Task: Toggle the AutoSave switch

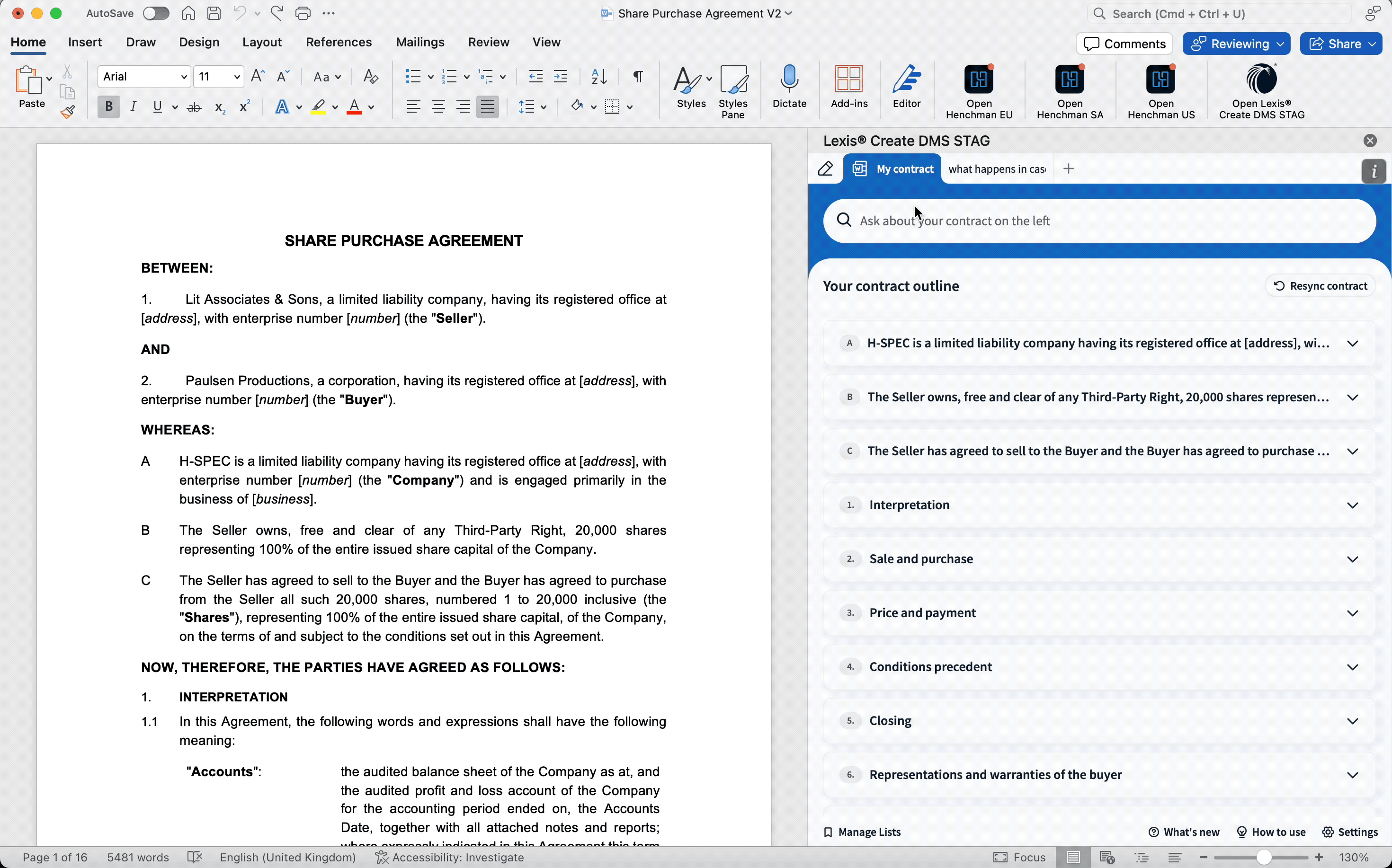Action: click(156, 13)
